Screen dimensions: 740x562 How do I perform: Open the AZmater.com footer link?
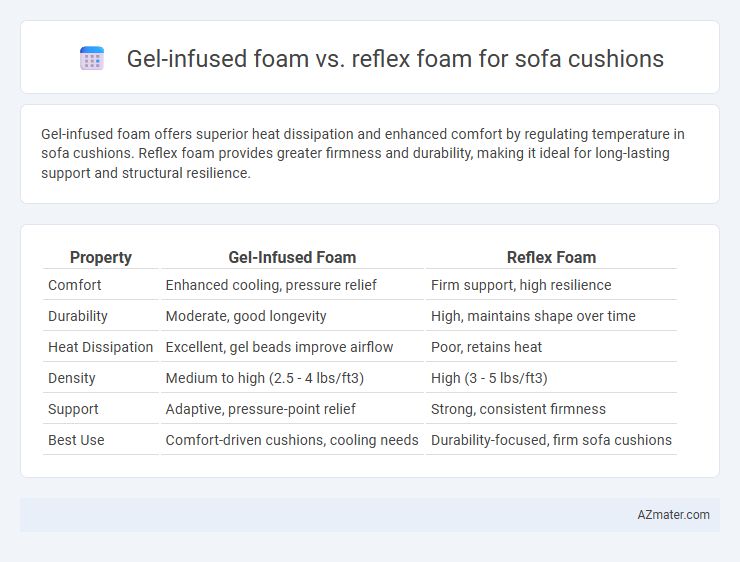click(x=673, y=515)
